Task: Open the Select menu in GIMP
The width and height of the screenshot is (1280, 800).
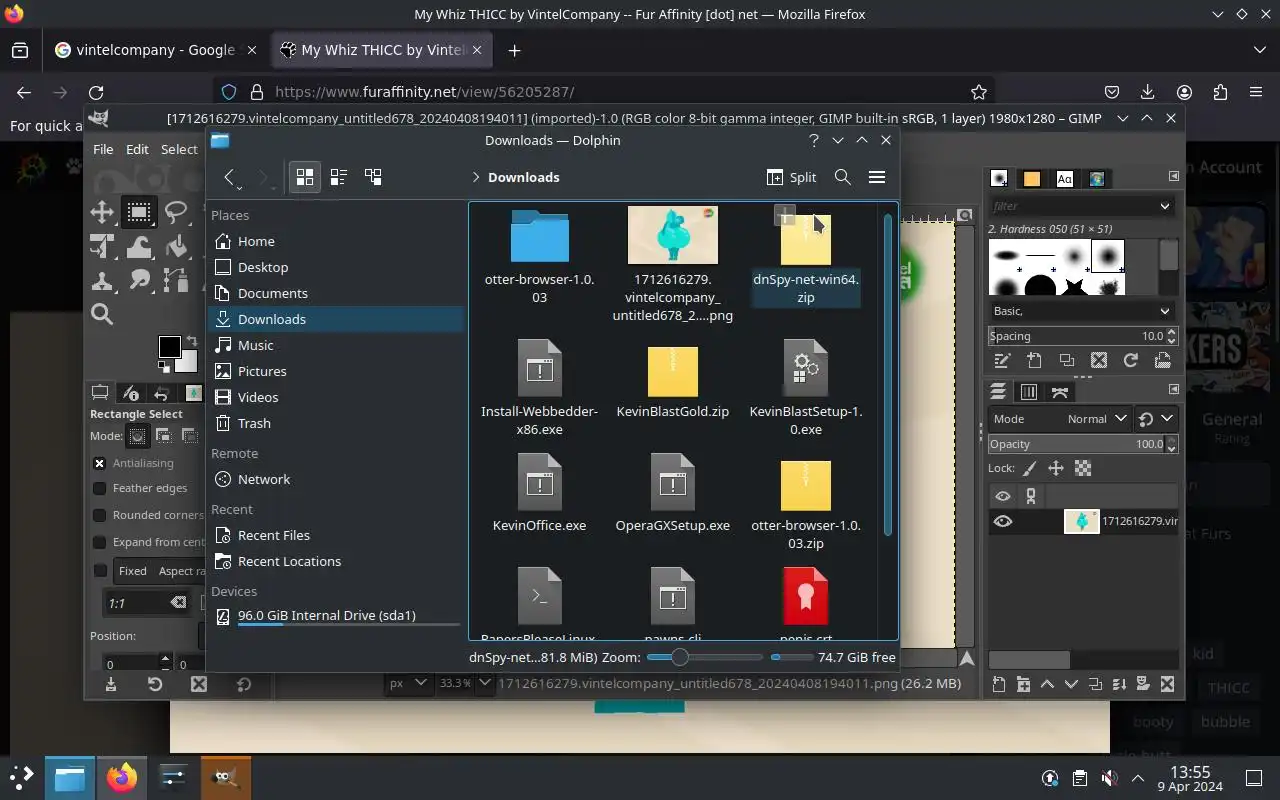Action: point(179,149)
